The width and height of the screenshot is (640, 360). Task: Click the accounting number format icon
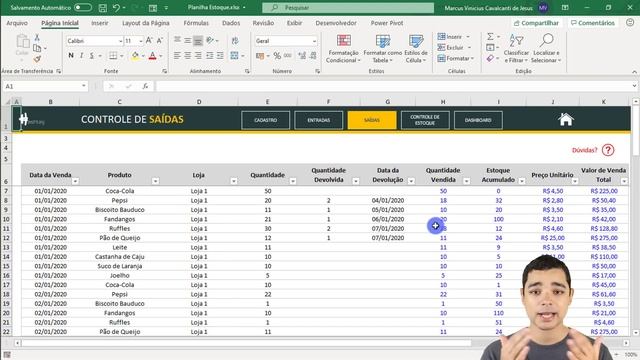pyautogui.click(x=260, y=56)
